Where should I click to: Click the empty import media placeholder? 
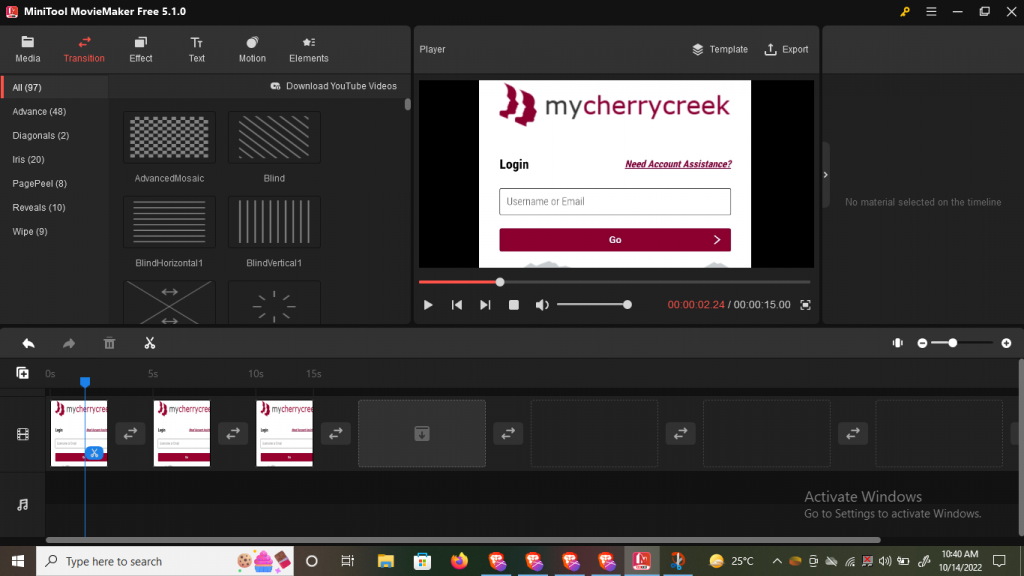[422, 434]
